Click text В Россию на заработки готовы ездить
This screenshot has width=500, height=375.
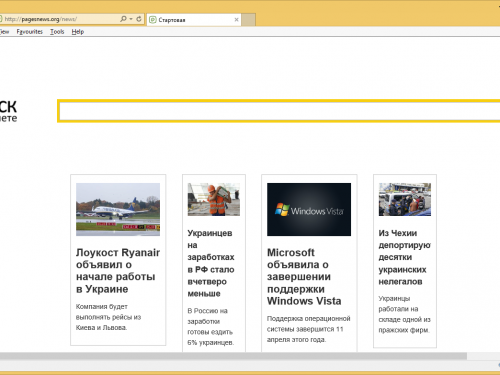click(x=211, y=327)
